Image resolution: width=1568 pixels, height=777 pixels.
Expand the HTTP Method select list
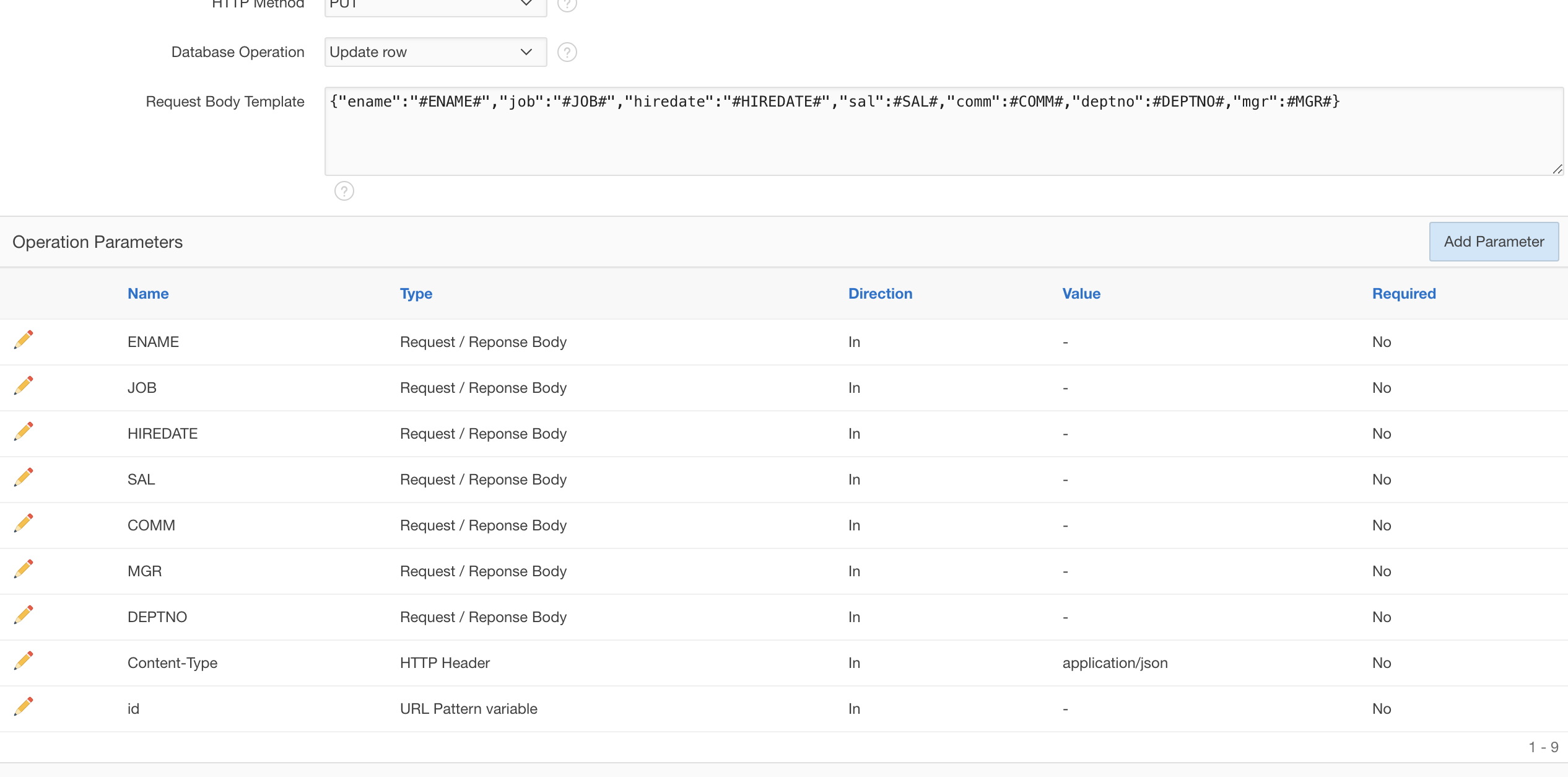click(x=435, y=5)
